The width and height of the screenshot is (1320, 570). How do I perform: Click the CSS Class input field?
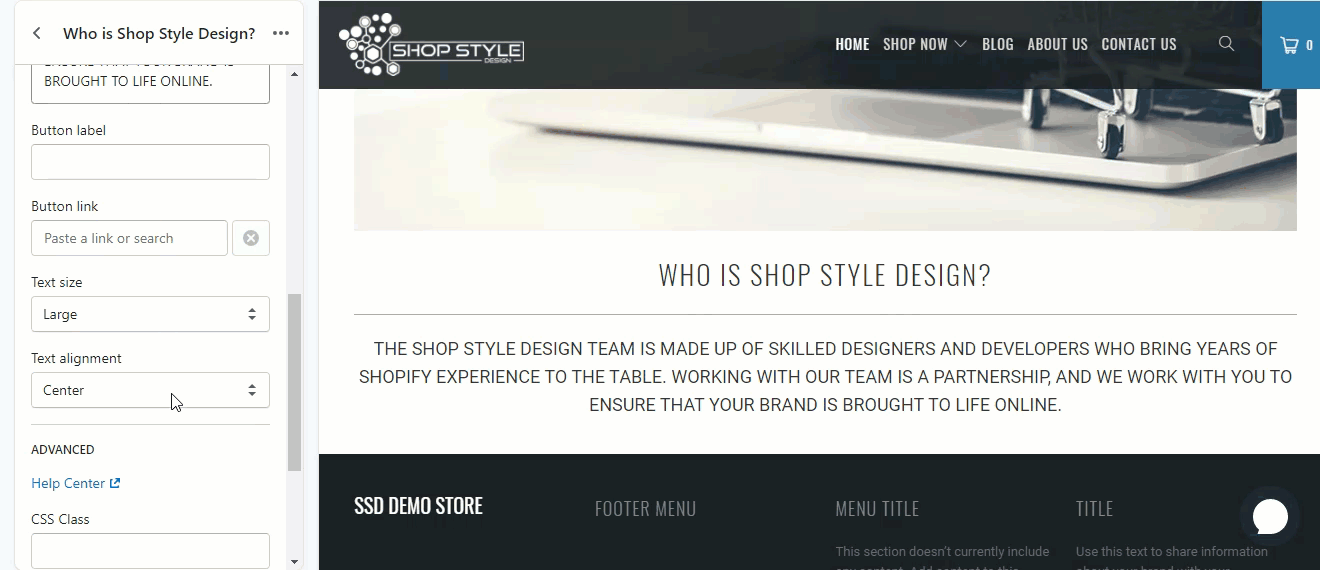(x=150, y=551)
